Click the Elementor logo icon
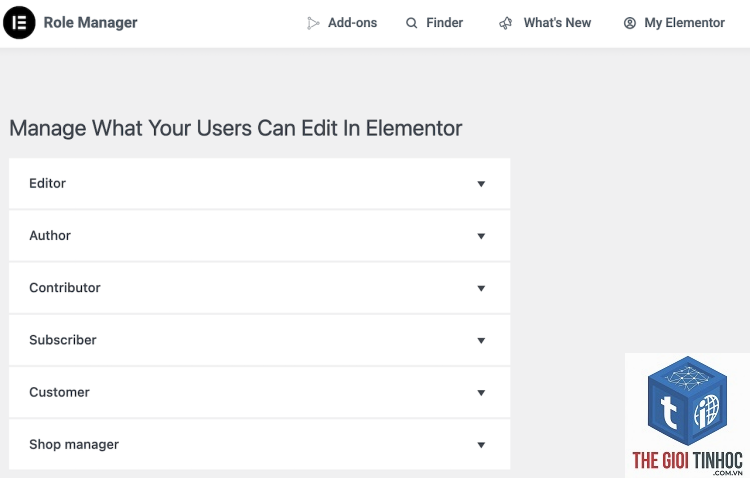Image resolution: width=750 pixels, height=478 pixels. point(19,22)
